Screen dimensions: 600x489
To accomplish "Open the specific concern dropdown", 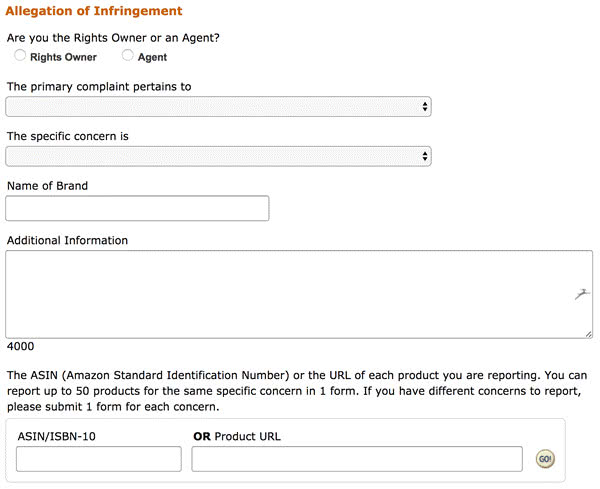I will tap(218, 156).
